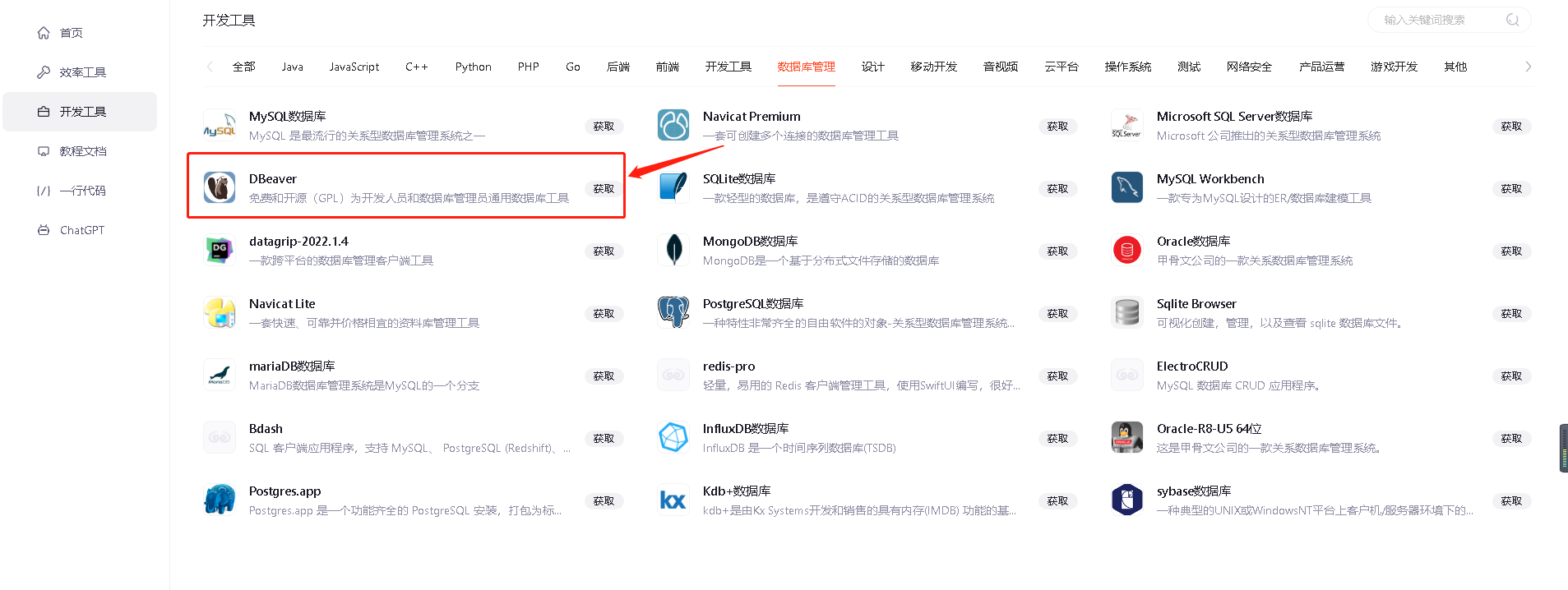Viewport: 1568px width, 590px height.
Task: Click the PostgreSQL elephant icon
Action: 673,313
